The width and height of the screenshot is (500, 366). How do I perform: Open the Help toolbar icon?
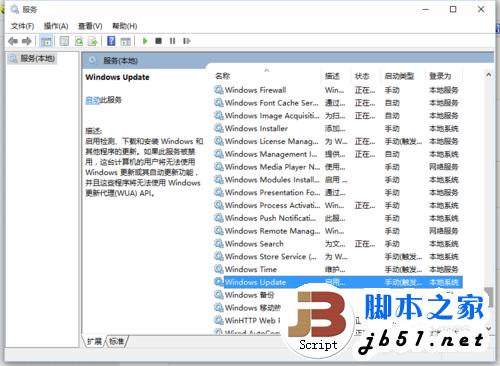pos(111,41)
